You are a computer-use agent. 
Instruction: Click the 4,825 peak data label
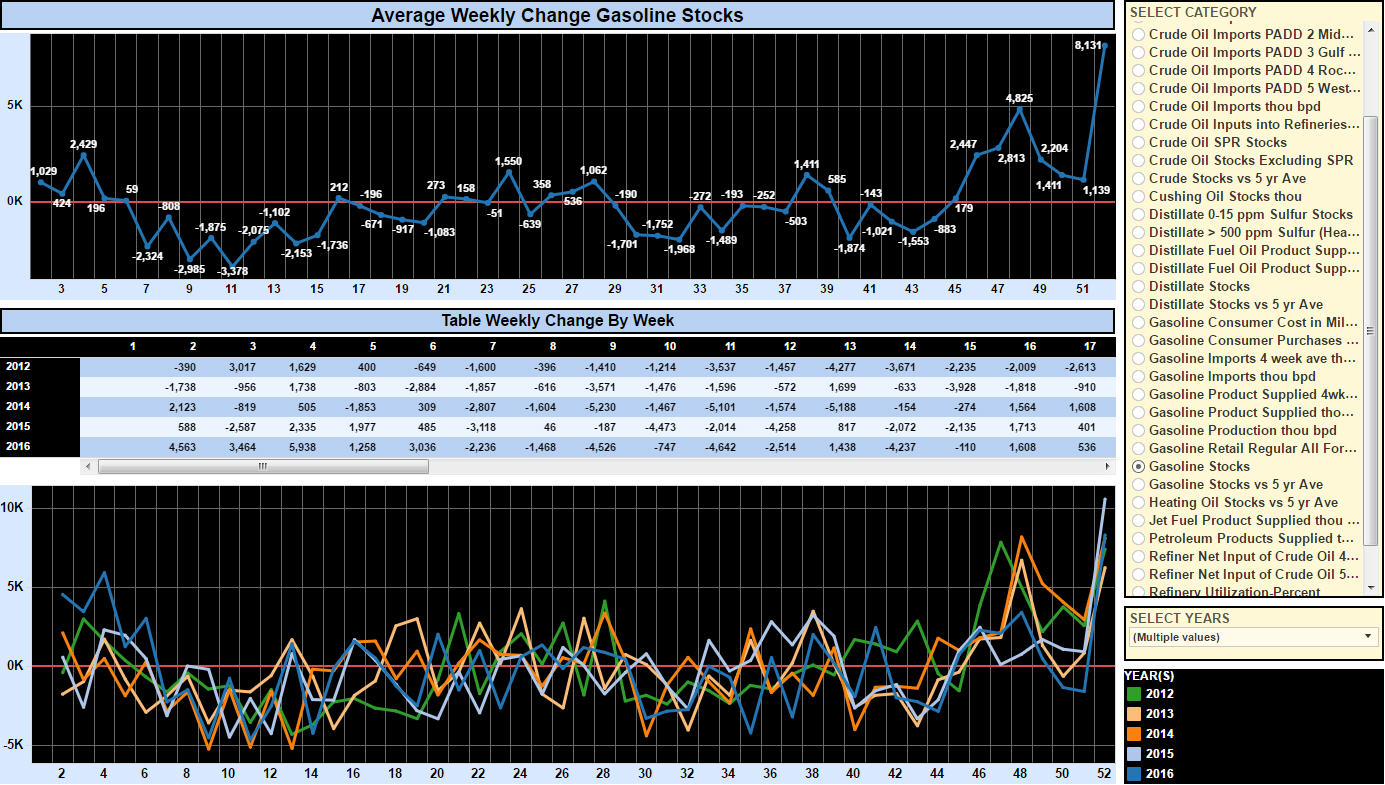(1019, 98)
